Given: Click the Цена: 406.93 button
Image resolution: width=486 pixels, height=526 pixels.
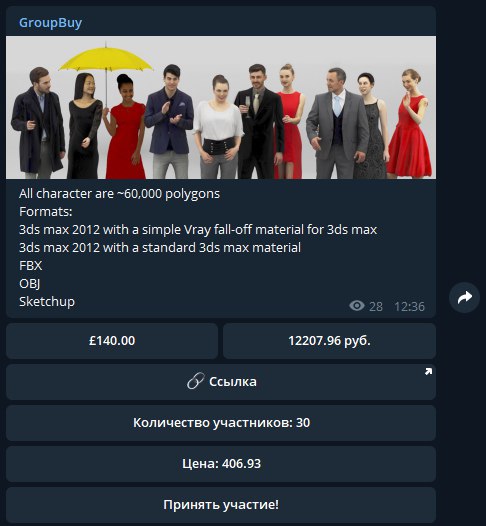Looking at the screenshot, I should tap(221, 464).
